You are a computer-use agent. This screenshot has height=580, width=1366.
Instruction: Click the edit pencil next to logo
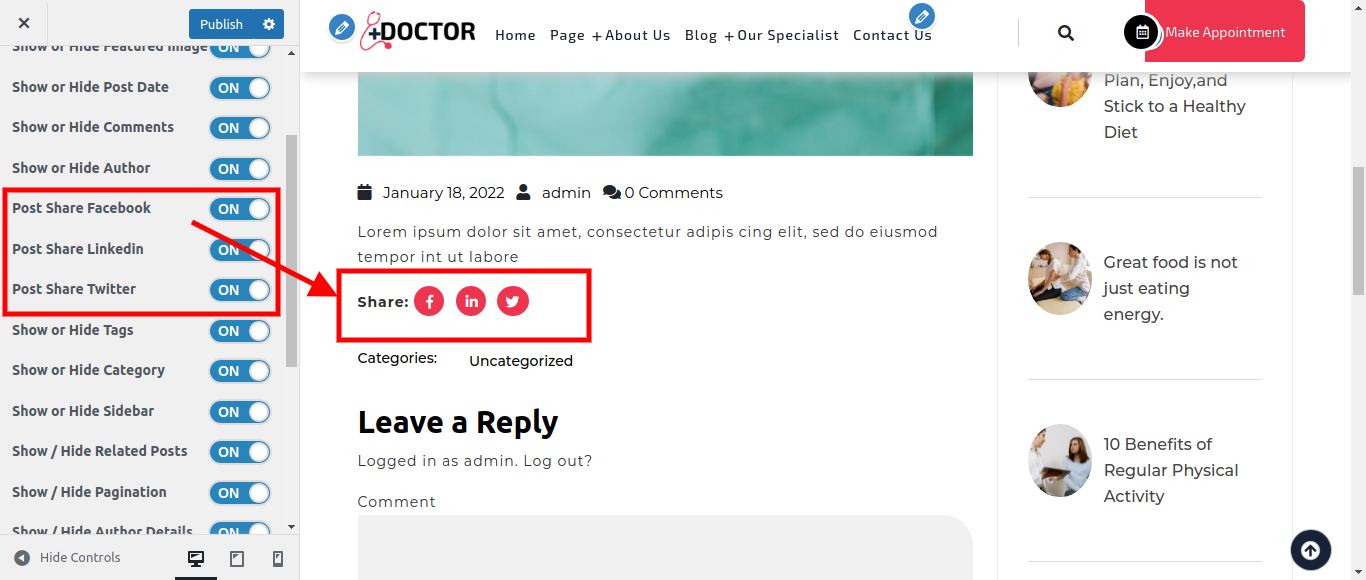click(x=342, y=28)
